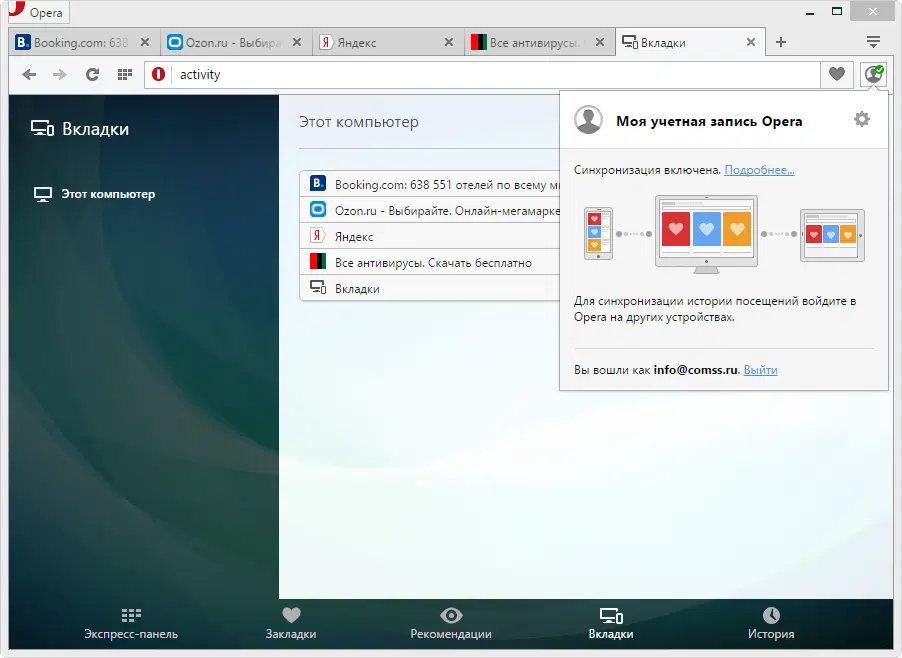Viewport: 902px width, 658px height.
Task: Open История via the clock icon
Action: coord(771,620)
